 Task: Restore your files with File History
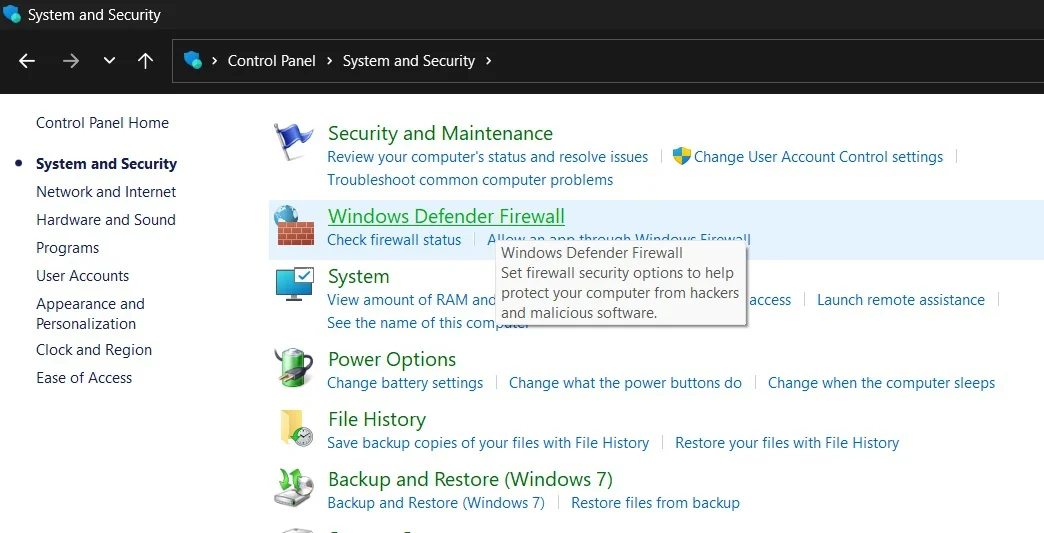click(787, 443)
